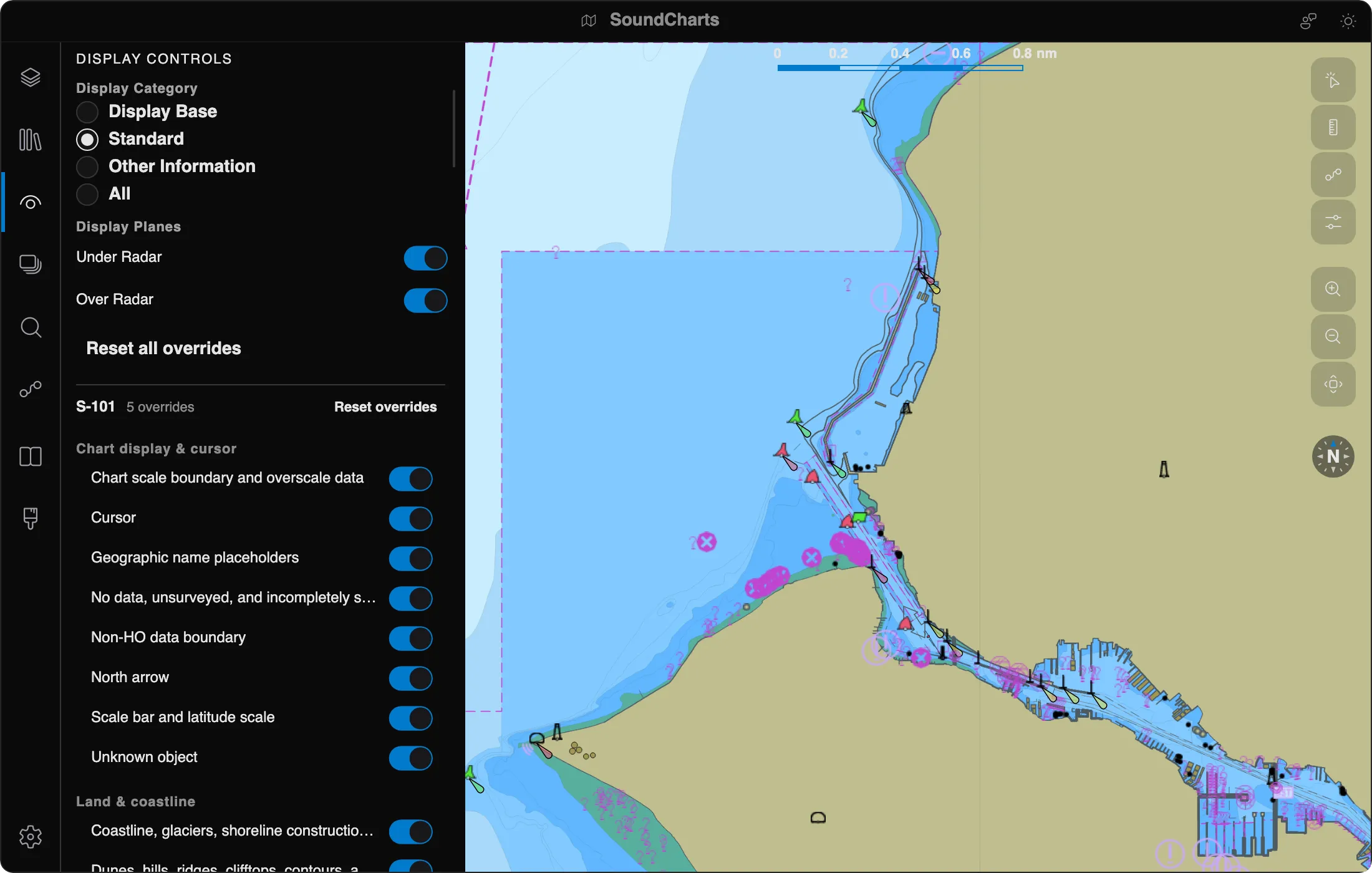Open the search sidebar icon
This screenshot has width=1372, height=873.
(x=30, y=327)
